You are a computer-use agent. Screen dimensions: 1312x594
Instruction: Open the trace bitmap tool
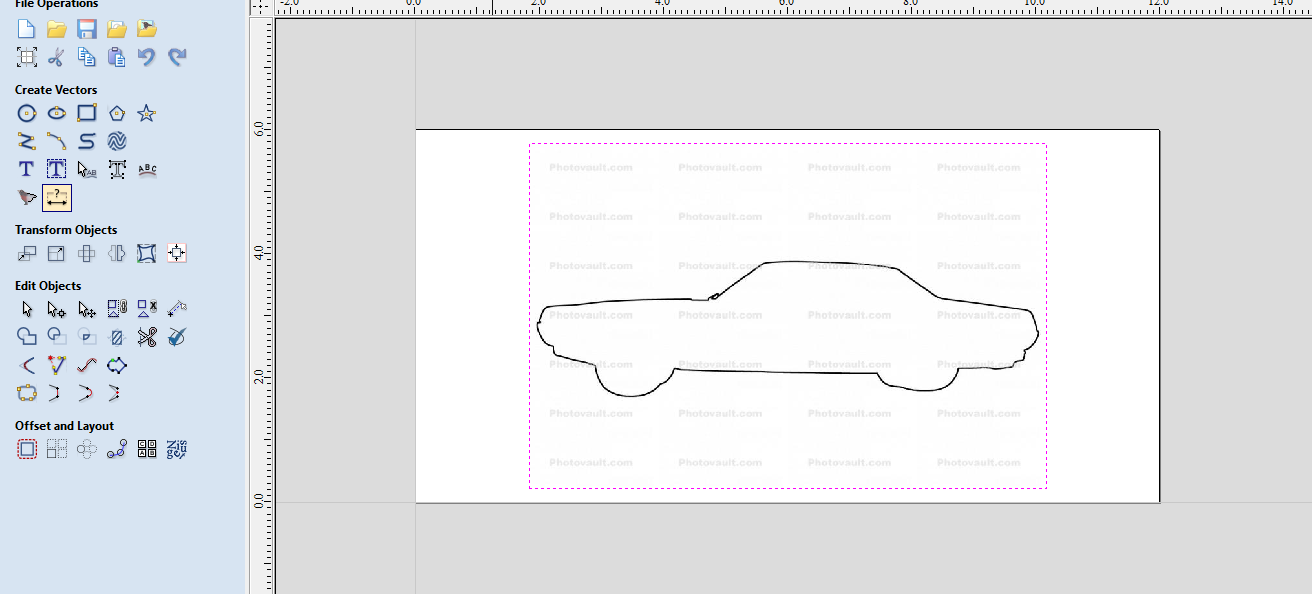[27, 197]
